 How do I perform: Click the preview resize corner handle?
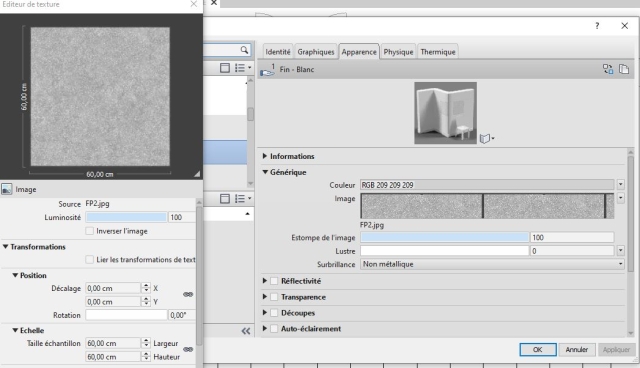point(197,173)
